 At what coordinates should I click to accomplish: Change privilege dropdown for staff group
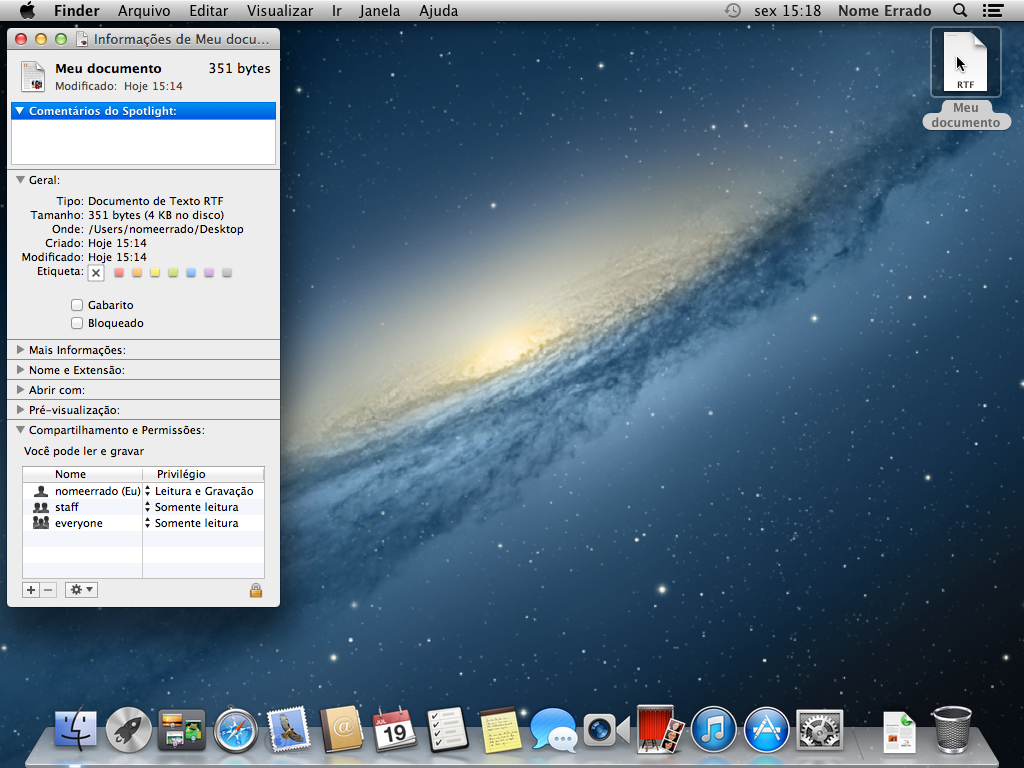(x=198, y=507)
